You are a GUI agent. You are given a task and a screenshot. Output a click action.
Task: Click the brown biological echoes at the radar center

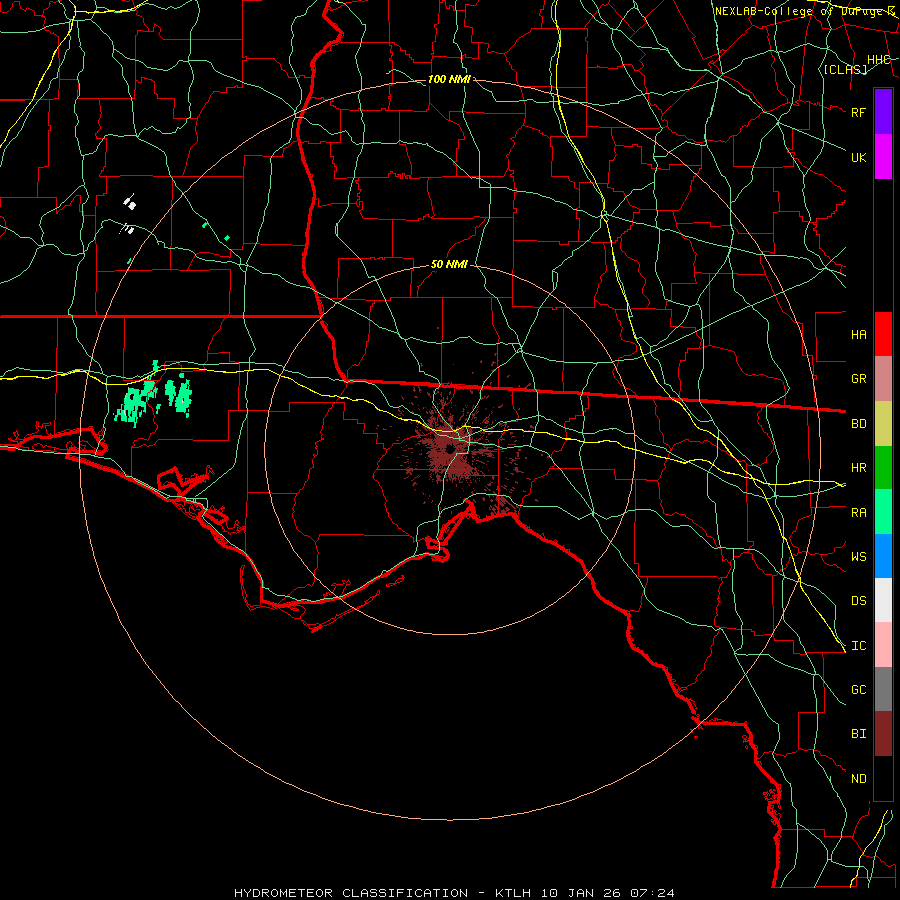pos(451,448)
